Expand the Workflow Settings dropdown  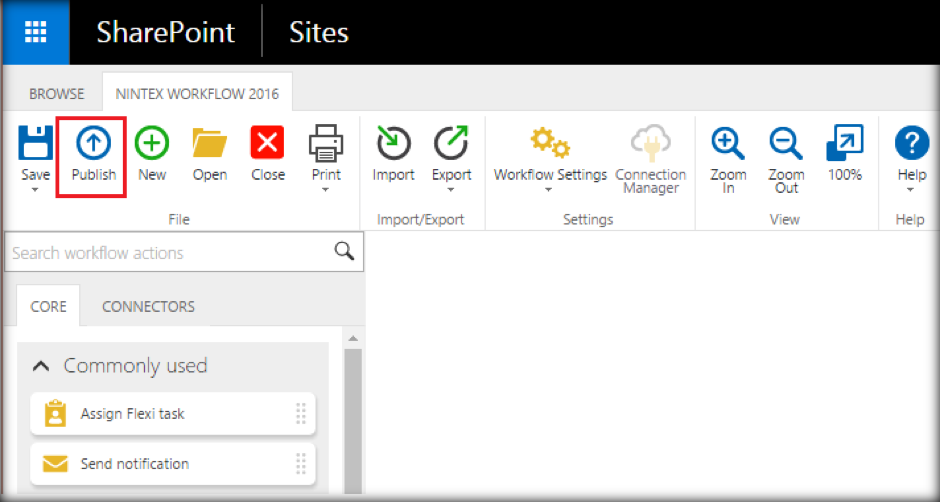(549, 189)
